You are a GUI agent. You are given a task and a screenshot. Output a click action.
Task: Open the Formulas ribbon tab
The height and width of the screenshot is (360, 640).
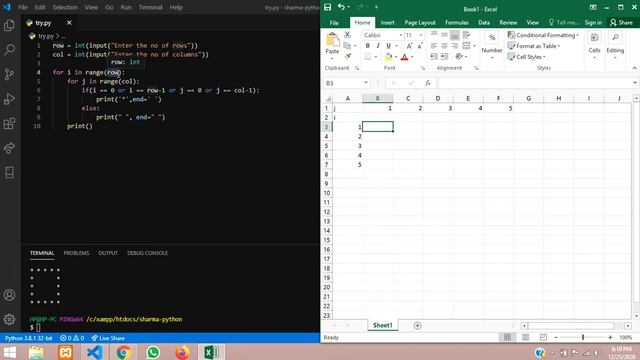(457, 22)
